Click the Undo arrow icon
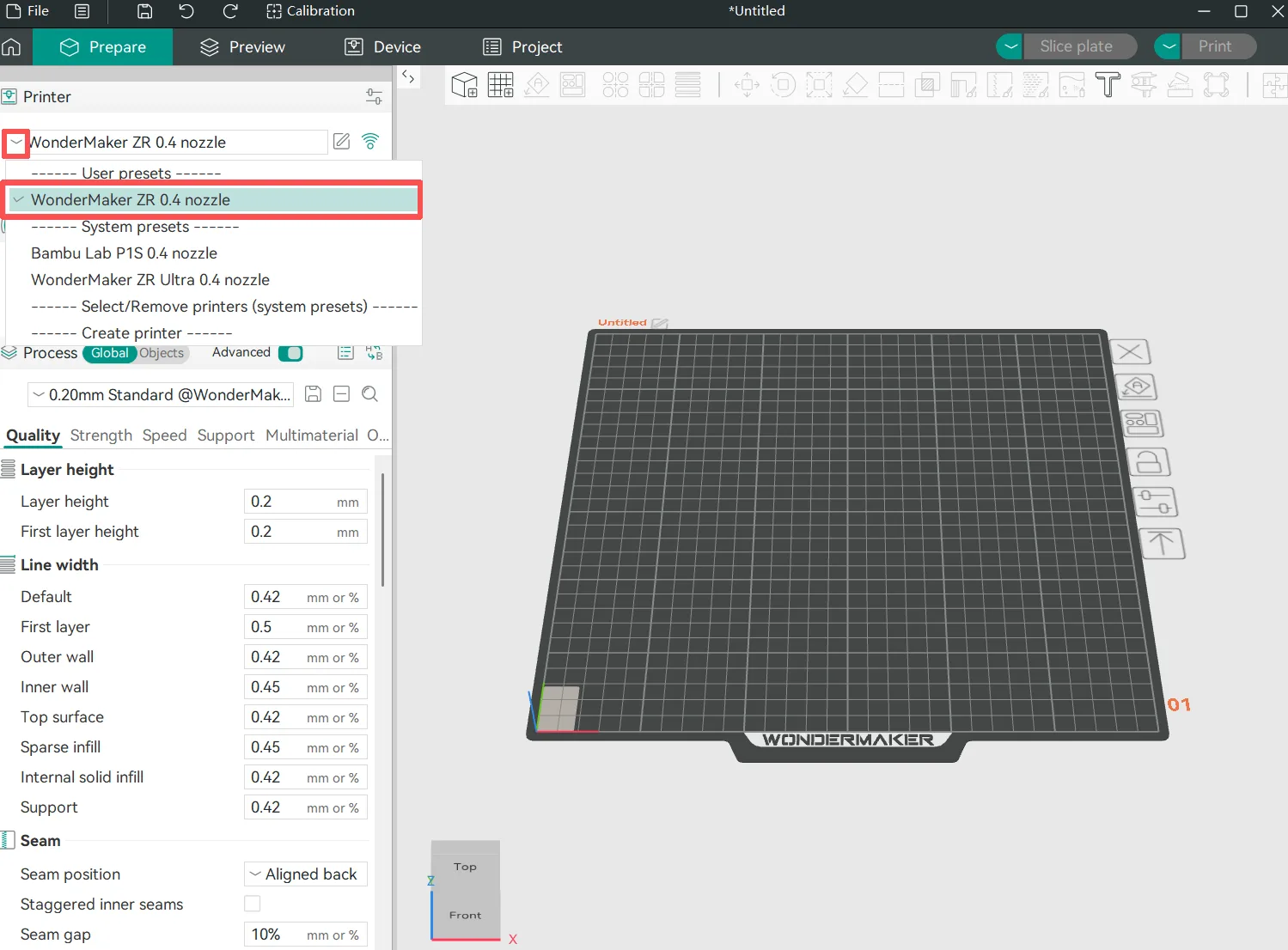Screen dimensions: 1288x950 point(186,11)
